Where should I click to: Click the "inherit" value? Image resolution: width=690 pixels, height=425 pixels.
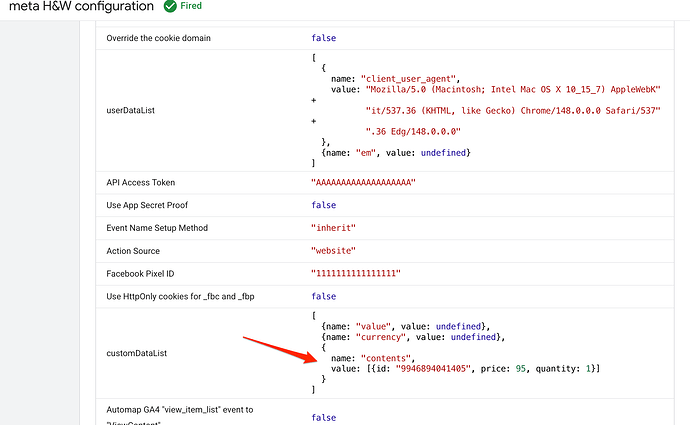pyautogui.click(x=333, y=228)
